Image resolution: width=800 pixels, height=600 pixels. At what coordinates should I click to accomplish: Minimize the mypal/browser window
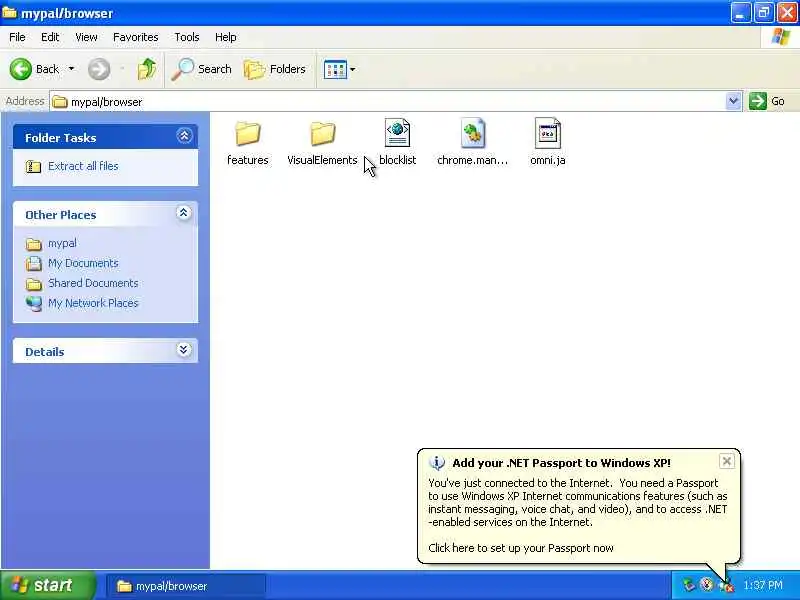tap(740, 13)
